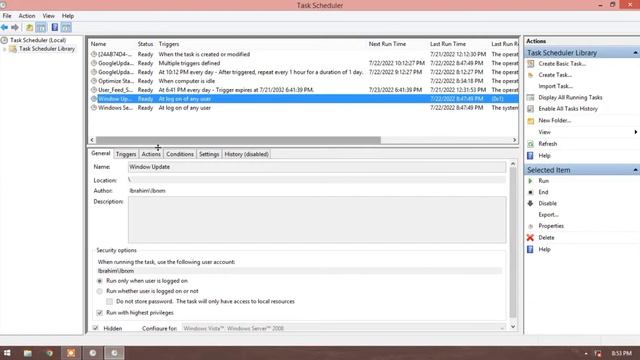Viewport: 640px width, 360px height.
Task: Click Create Basic Task link
Action: [x=562, y=64]
